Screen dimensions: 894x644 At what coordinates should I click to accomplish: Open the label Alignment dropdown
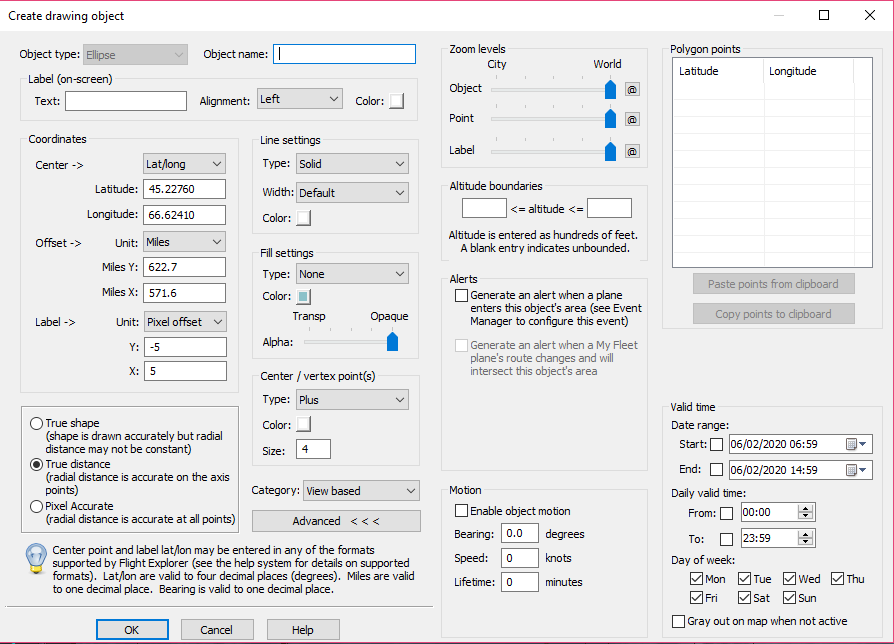click(299, 99)
